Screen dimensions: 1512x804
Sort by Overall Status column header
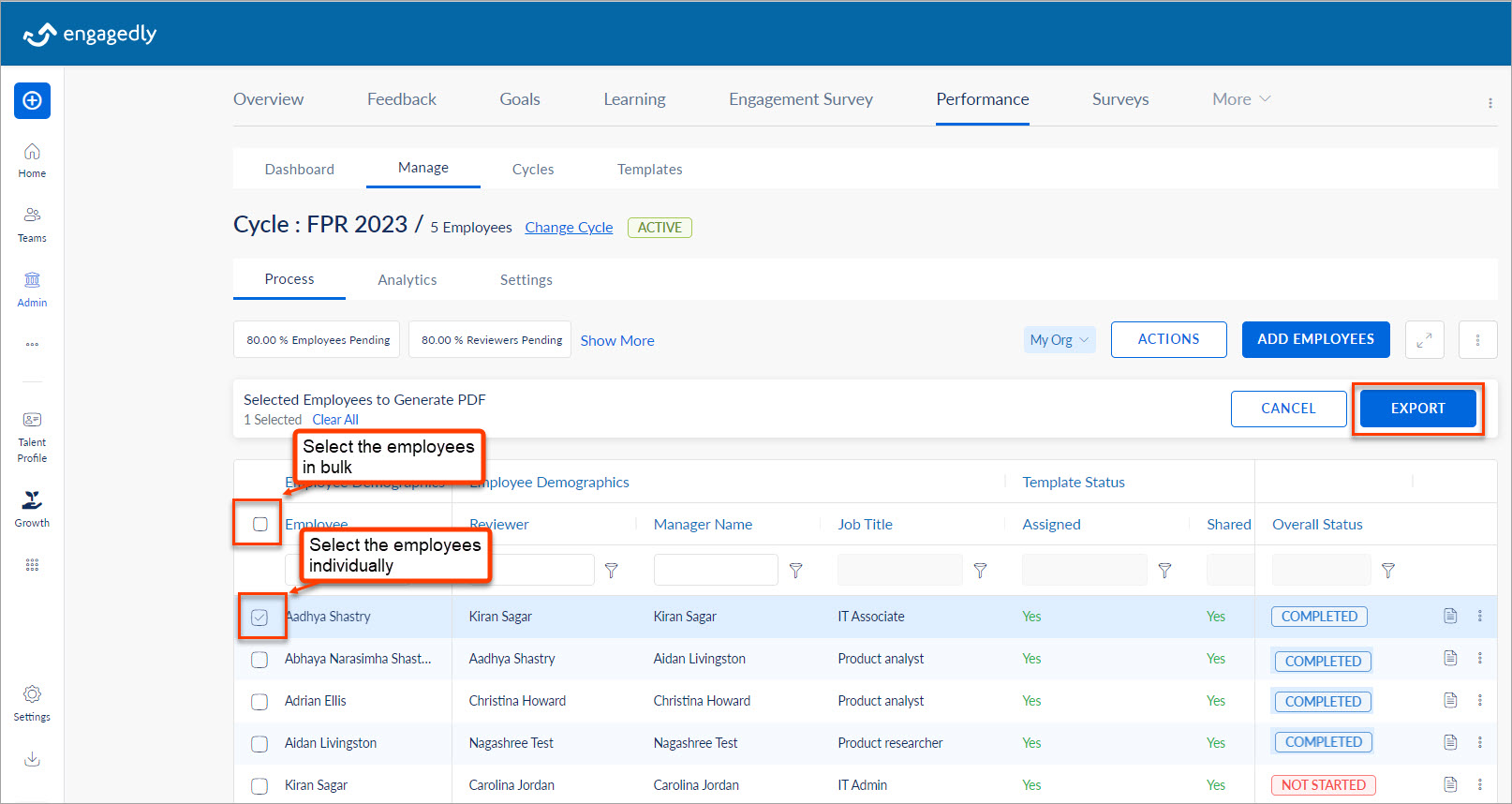[x=1317, y=525]
